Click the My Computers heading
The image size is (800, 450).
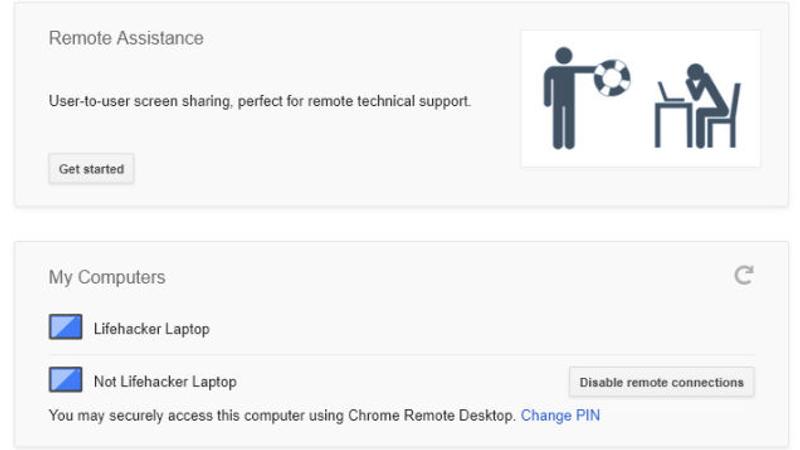107,277
